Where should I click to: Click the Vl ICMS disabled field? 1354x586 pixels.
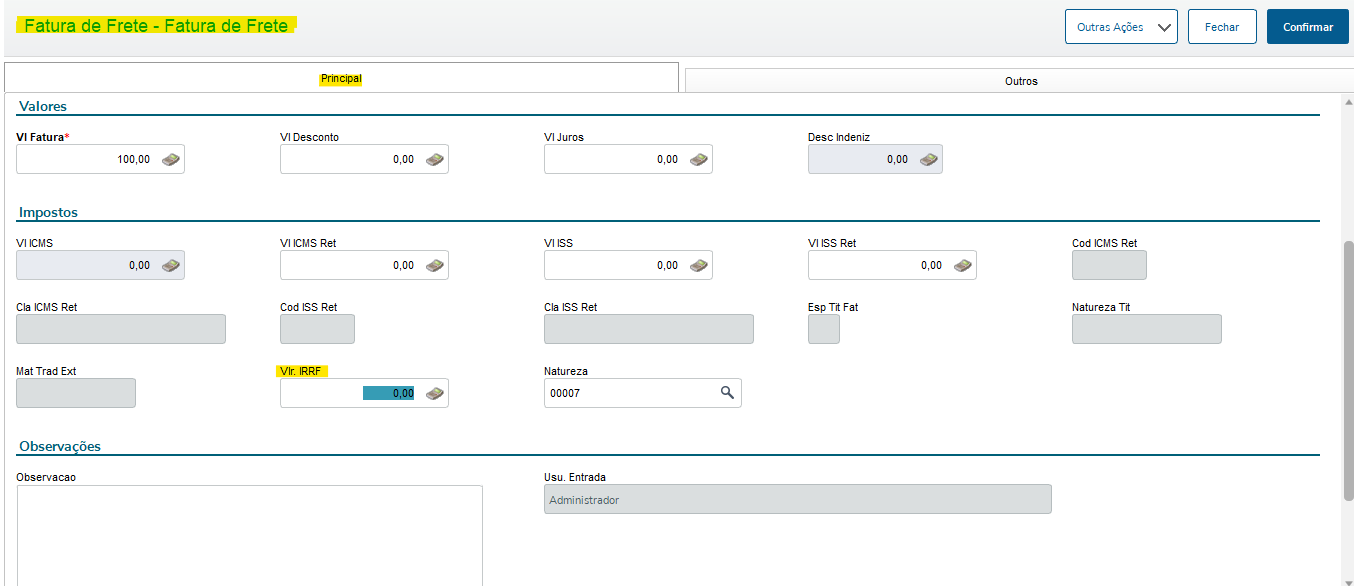coord(101,265)
